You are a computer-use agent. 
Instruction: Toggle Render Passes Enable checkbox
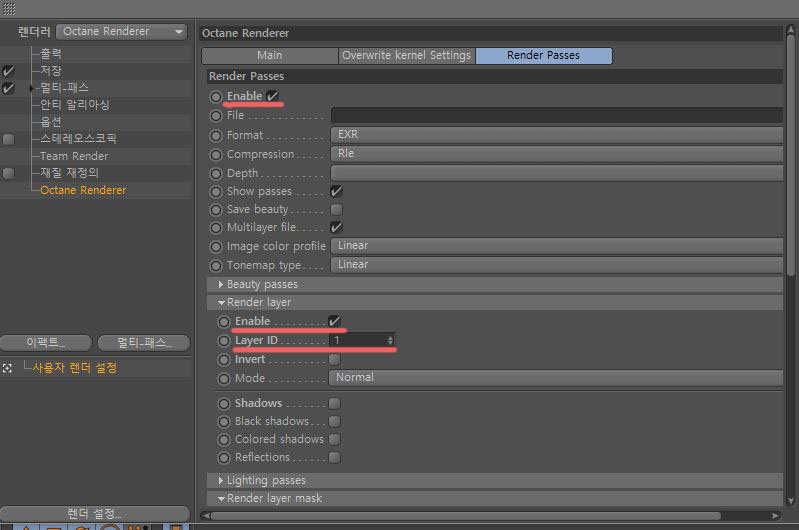(x=273, y=96)
